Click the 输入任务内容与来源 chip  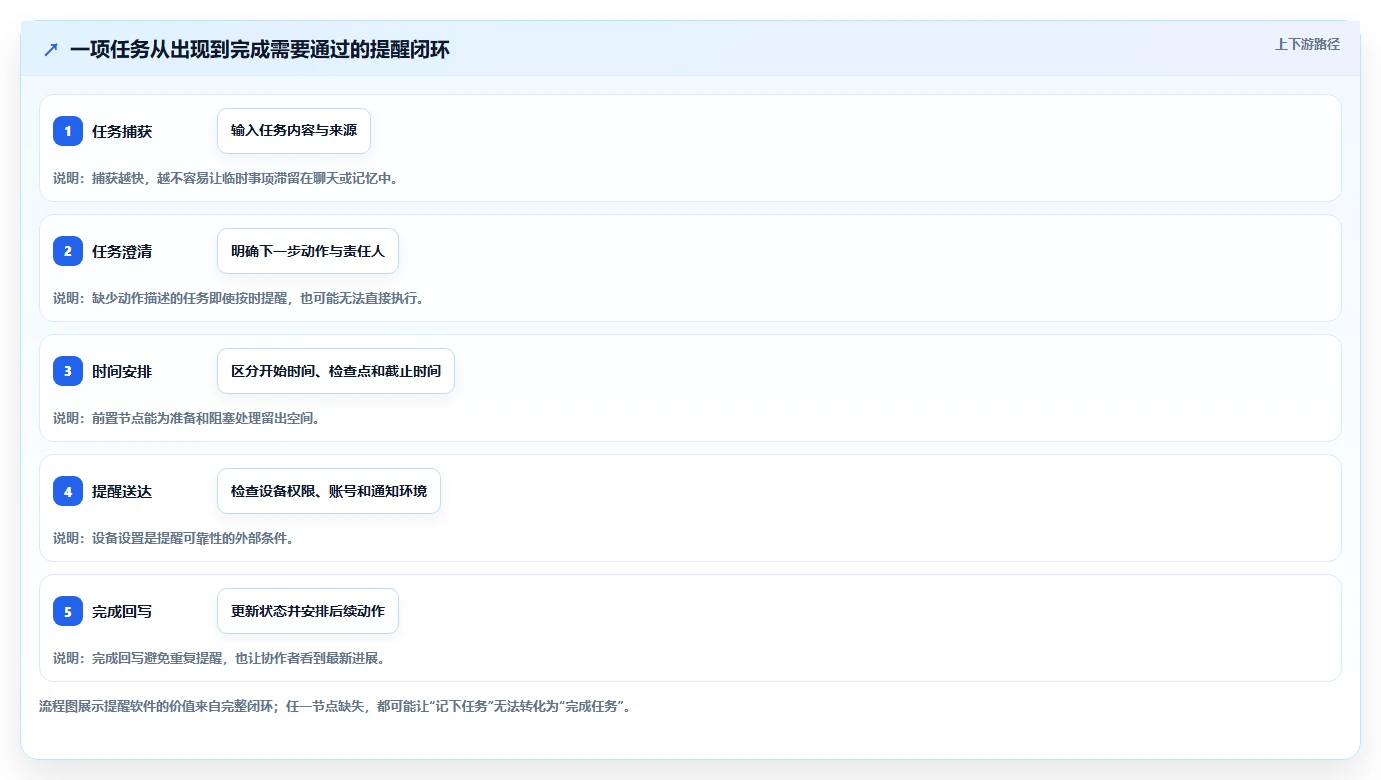tap(294, 131)
